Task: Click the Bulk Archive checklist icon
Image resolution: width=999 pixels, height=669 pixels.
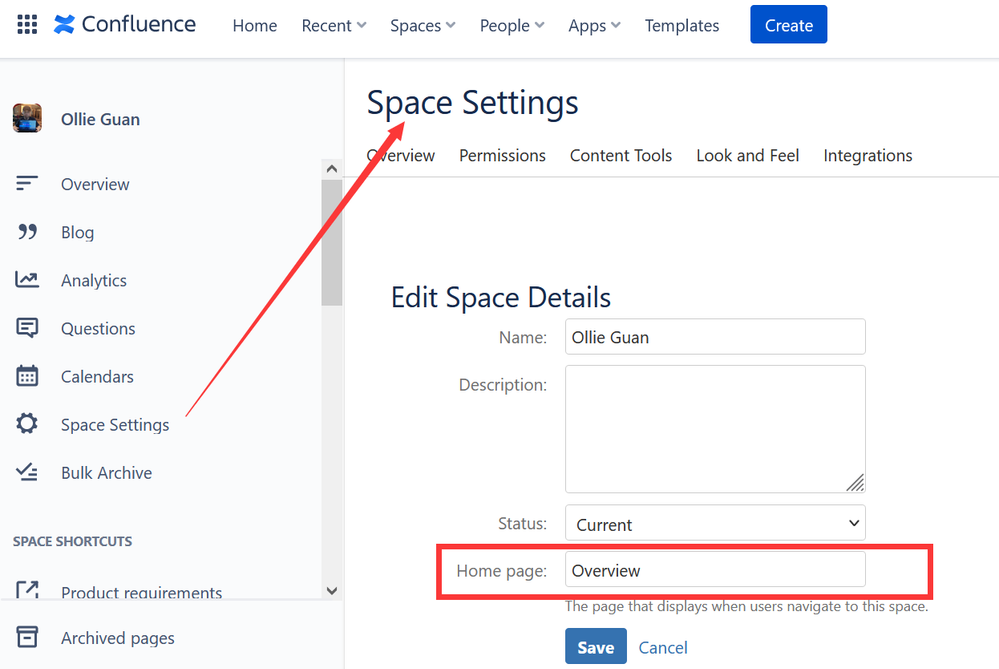Action: [27, 472]
